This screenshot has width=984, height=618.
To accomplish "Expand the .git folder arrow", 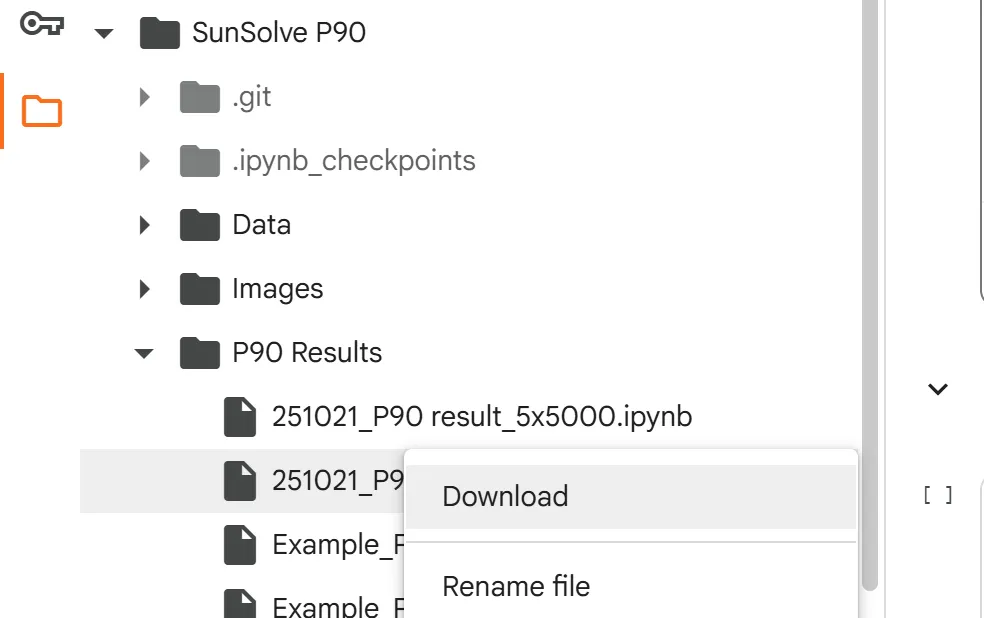I will [x=145, y=97].
